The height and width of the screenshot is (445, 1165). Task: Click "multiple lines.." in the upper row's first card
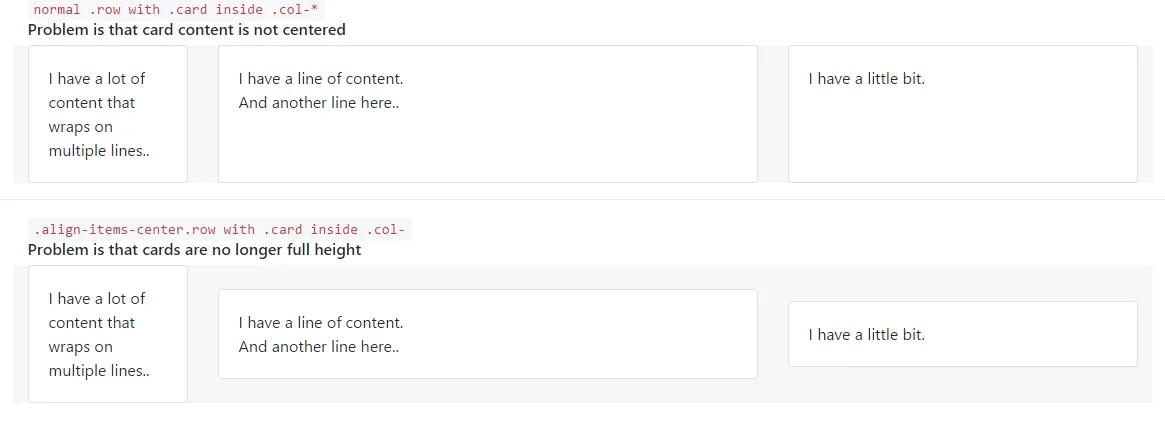(99, 151)
